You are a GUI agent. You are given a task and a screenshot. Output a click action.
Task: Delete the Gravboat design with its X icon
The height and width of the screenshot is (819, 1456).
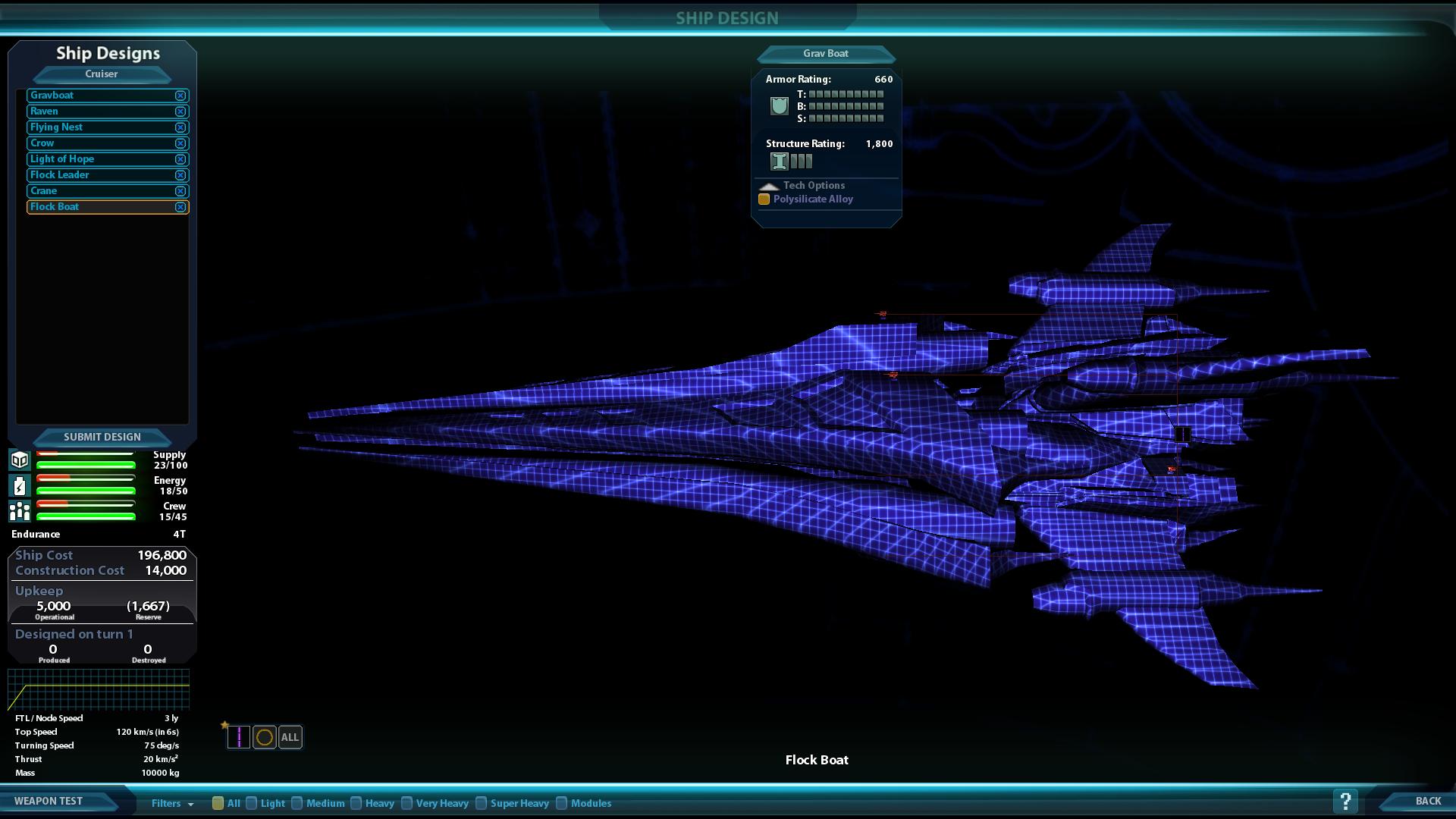pyautogui.click(x=180, y=96)
